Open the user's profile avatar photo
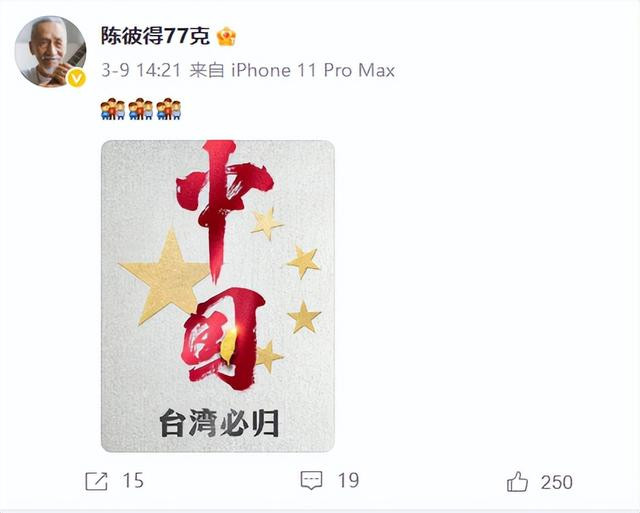Screen dimensions: 640x513 click(x=50, y=51)
